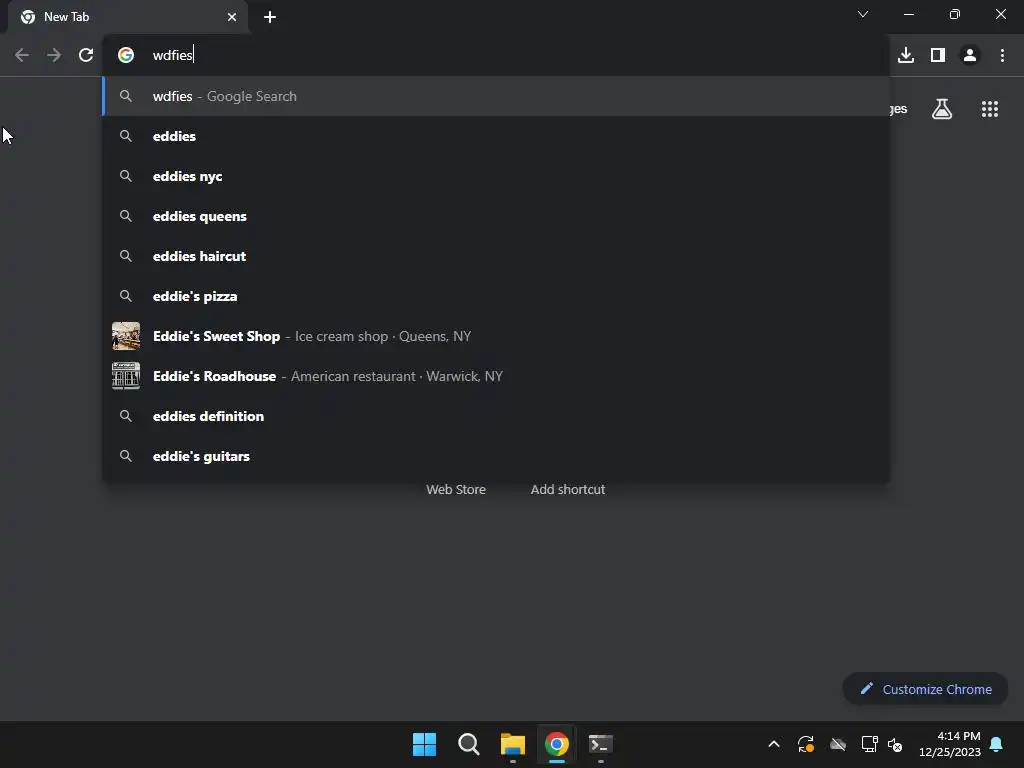This screenshot has height=768, width=1024.
Task: Click the sync status tray icon
Action: [806, 744]
